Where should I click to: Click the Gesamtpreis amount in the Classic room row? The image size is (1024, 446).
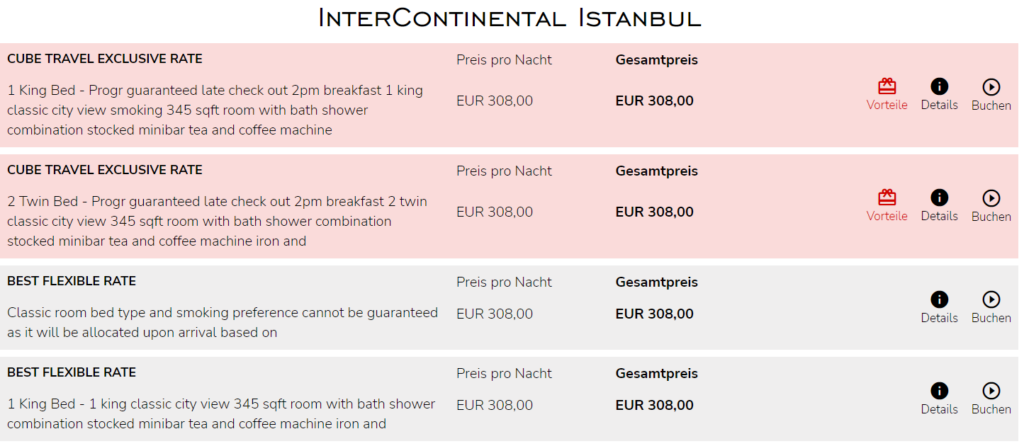654,314
